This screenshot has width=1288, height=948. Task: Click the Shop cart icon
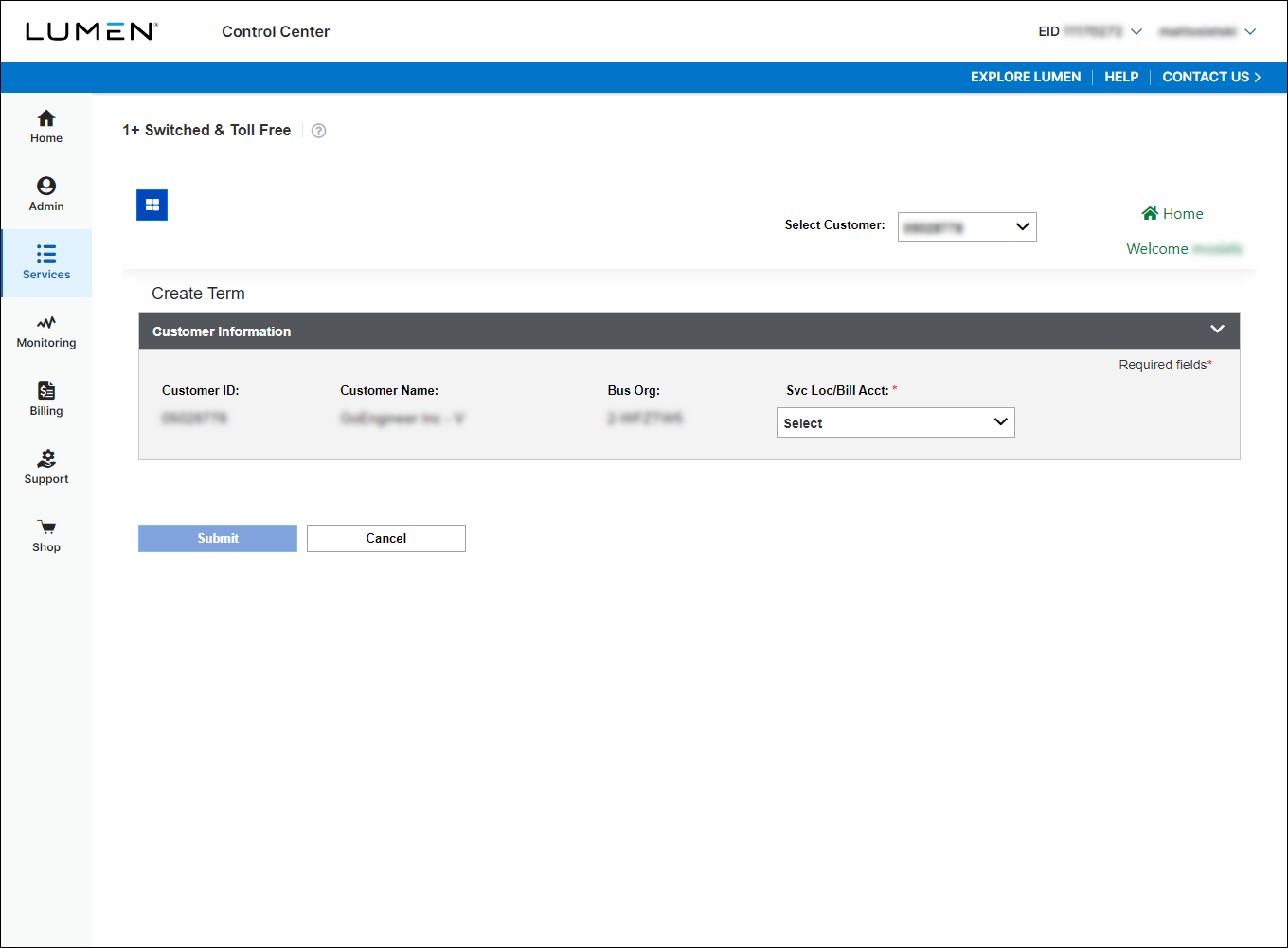[46, 528]
